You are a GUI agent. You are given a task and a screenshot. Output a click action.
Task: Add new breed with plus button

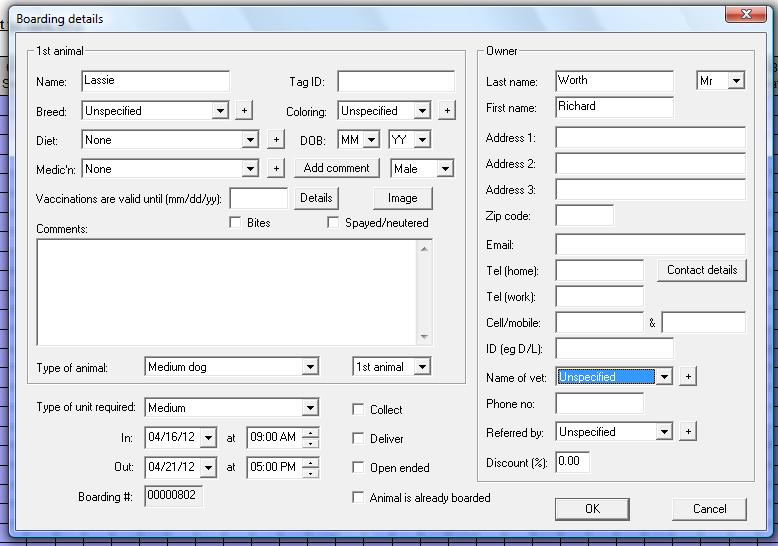coord(244,111)
